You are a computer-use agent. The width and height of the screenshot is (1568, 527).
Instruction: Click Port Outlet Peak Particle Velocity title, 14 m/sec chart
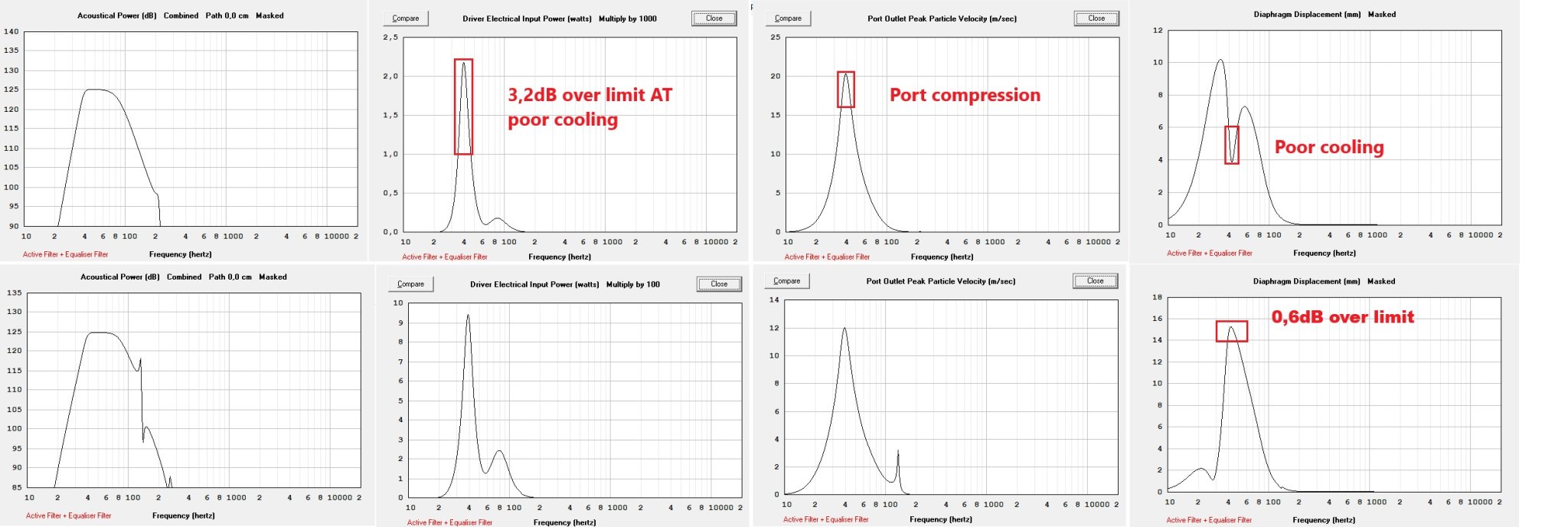(x=941, y=281)
